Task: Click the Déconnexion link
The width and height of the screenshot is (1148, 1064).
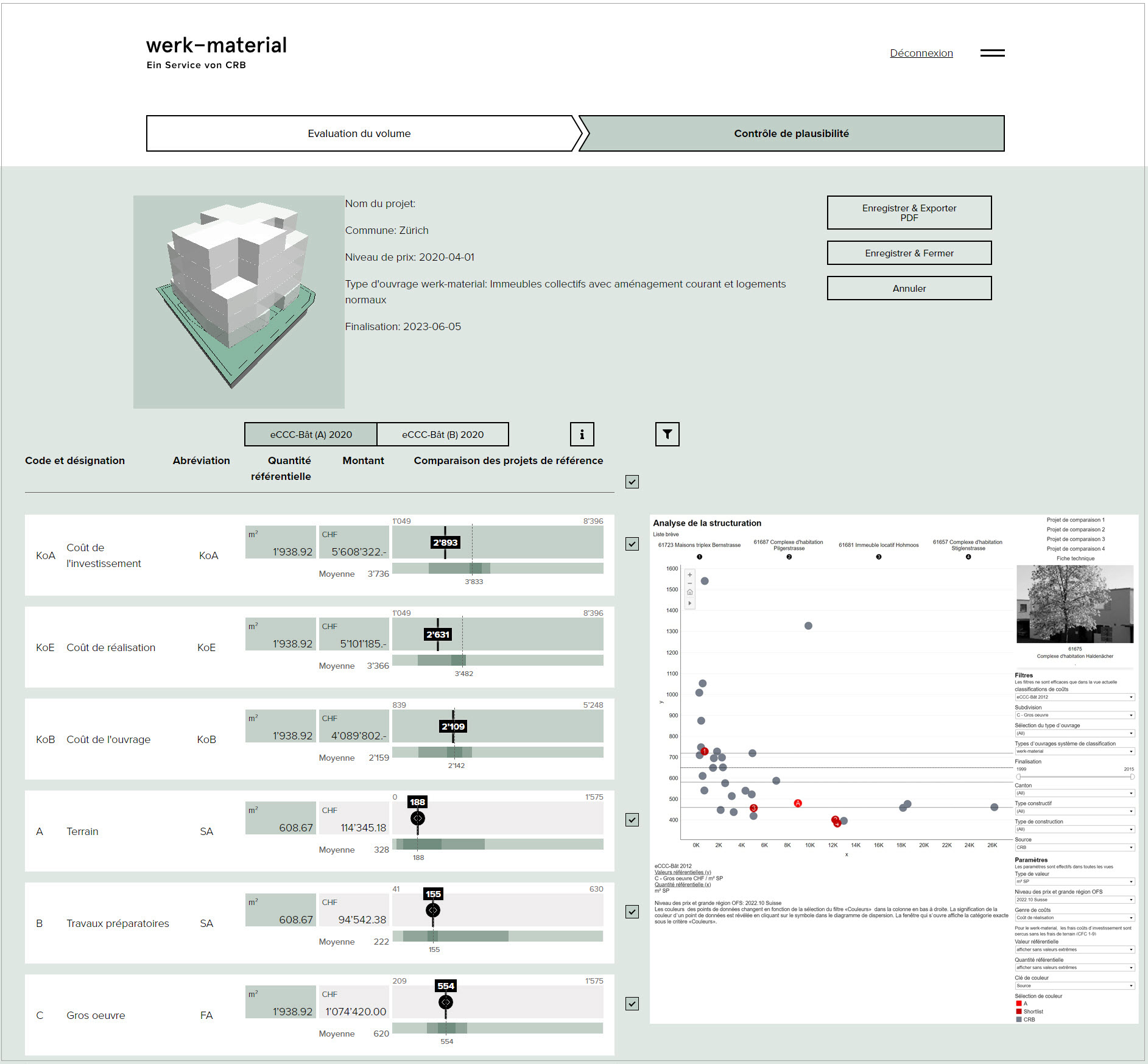Action: click(921, 53)
